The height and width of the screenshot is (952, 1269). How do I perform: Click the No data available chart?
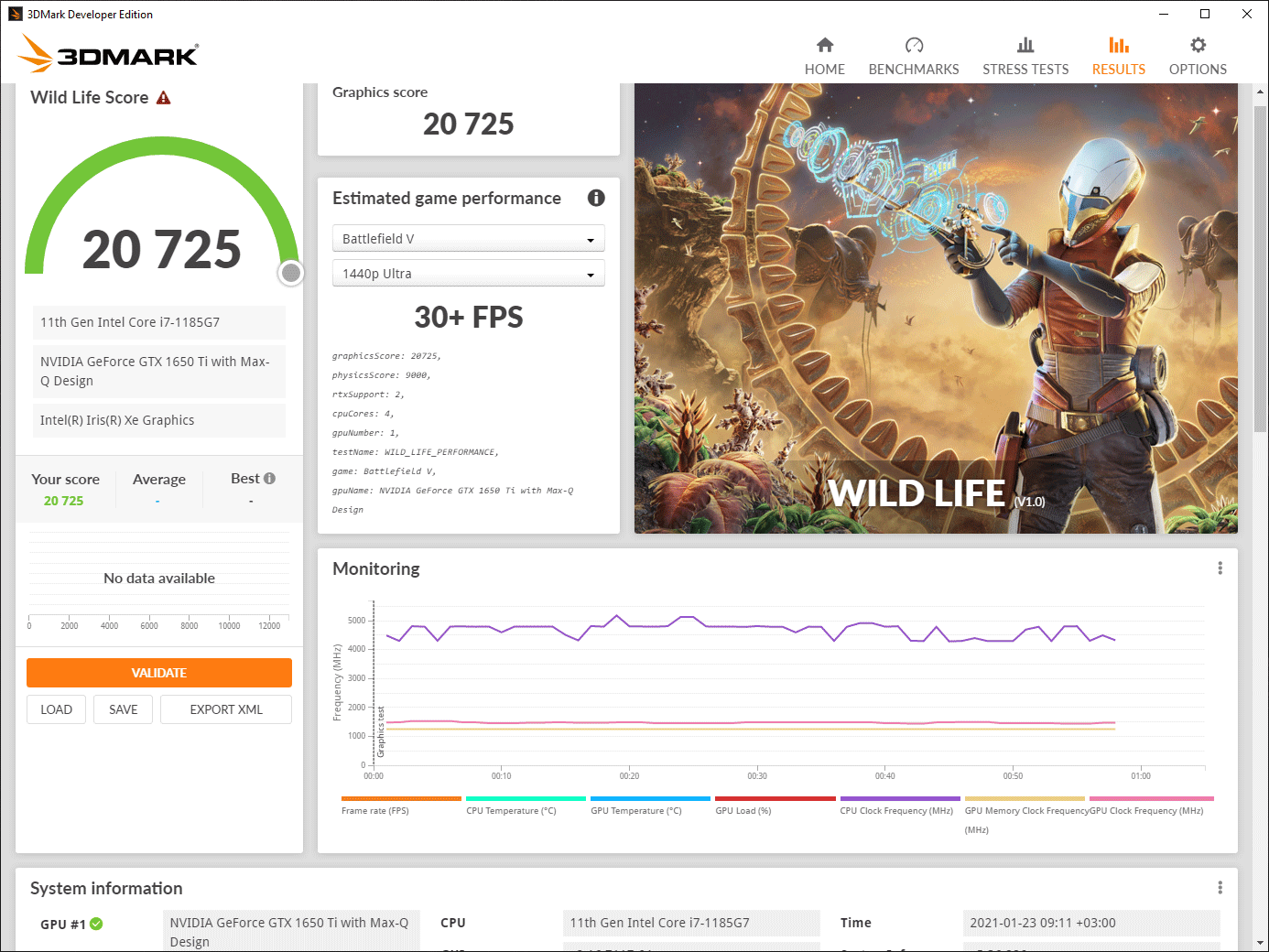click(159, 579)
